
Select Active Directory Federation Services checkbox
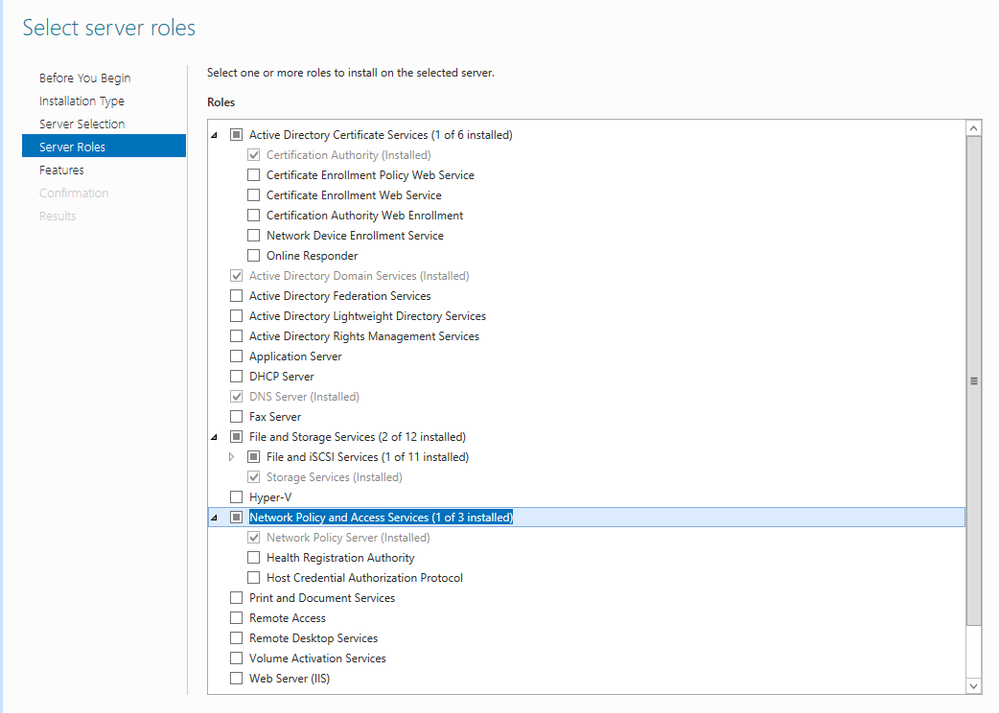click(236, 296)
